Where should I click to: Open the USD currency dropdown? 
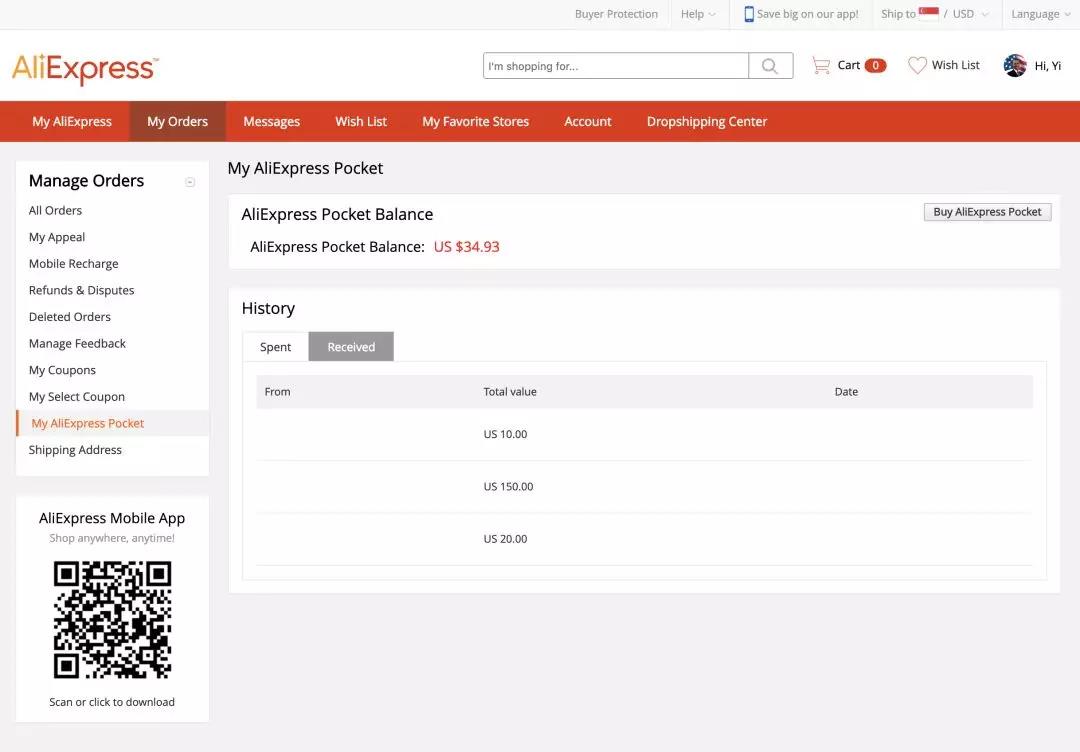point(969,14)
